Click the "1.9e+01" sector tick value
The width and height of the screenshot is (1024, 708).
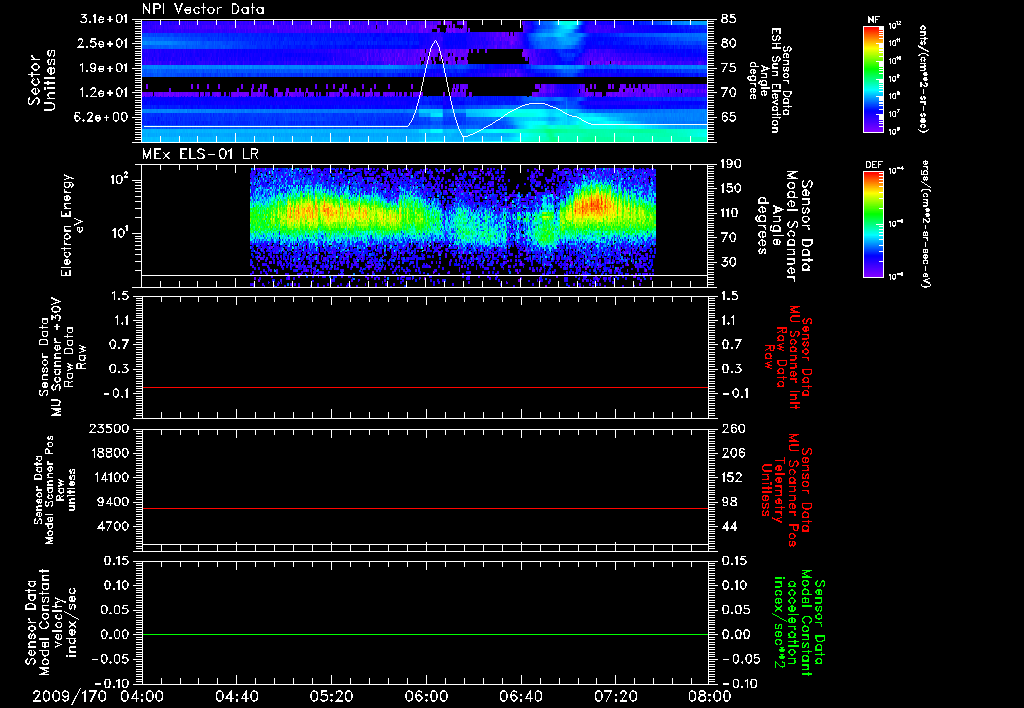[x=104, y=68]
